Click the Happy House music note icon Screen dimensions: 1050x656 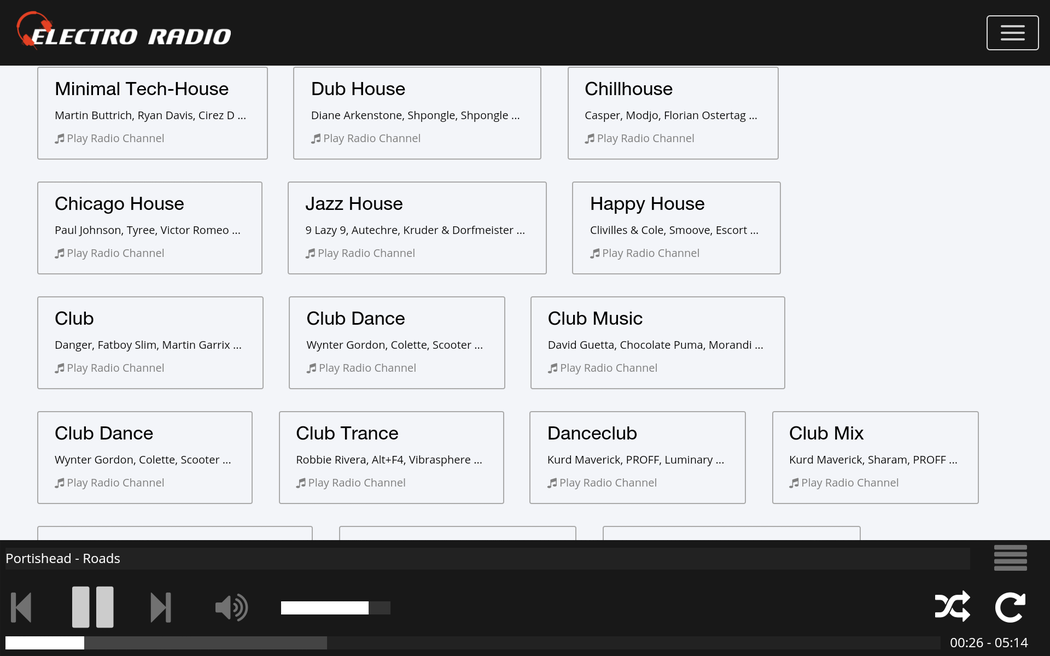[595, 254]
